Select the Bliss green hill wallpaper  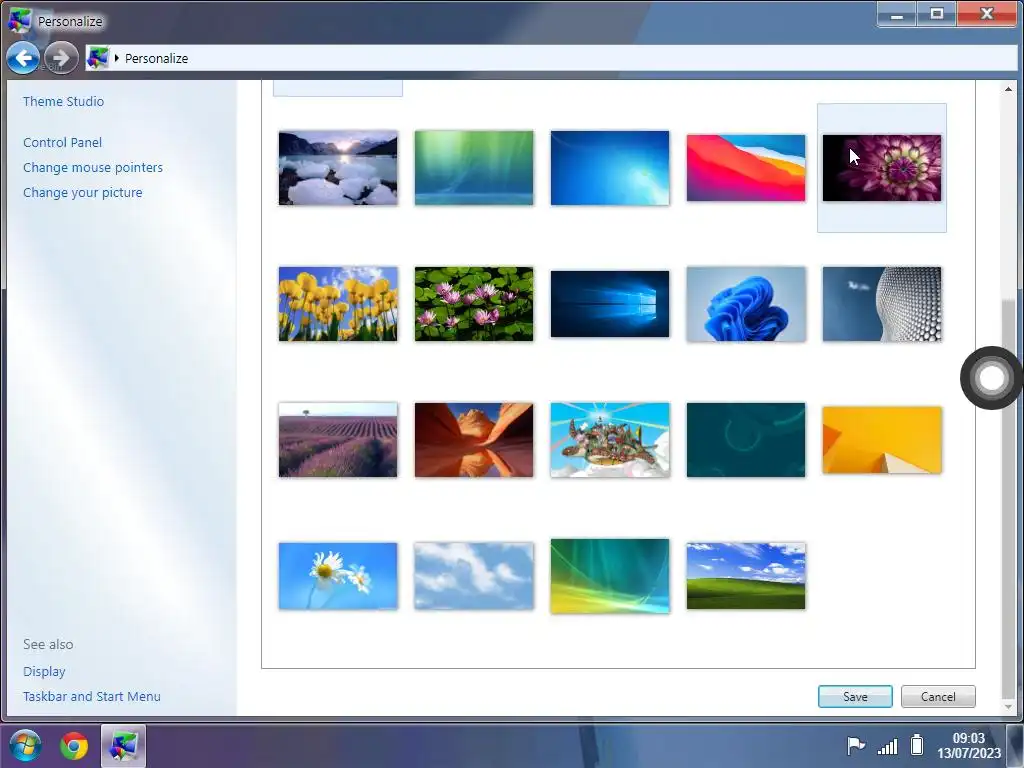tap(746, 575)
